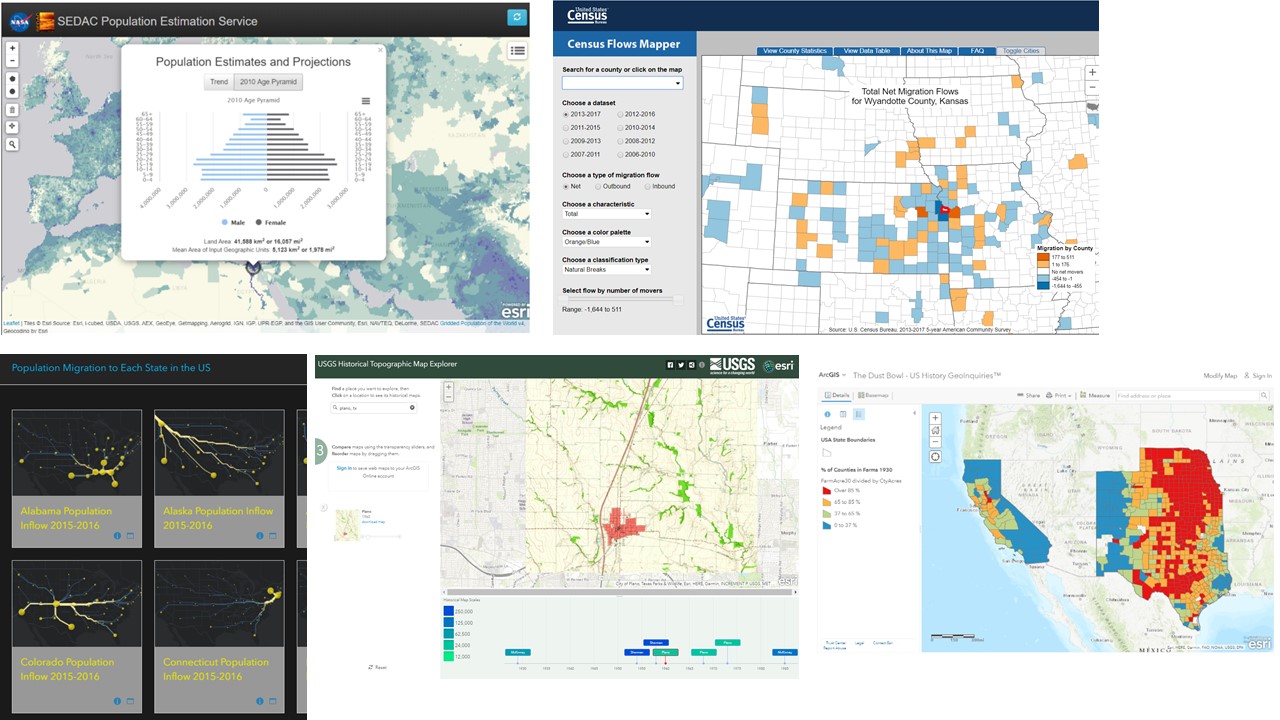Viewport: 1280px width, 720px height.
Task: Click 'Sign In' link in USGS side panel
Action: [x=344, y=468]
